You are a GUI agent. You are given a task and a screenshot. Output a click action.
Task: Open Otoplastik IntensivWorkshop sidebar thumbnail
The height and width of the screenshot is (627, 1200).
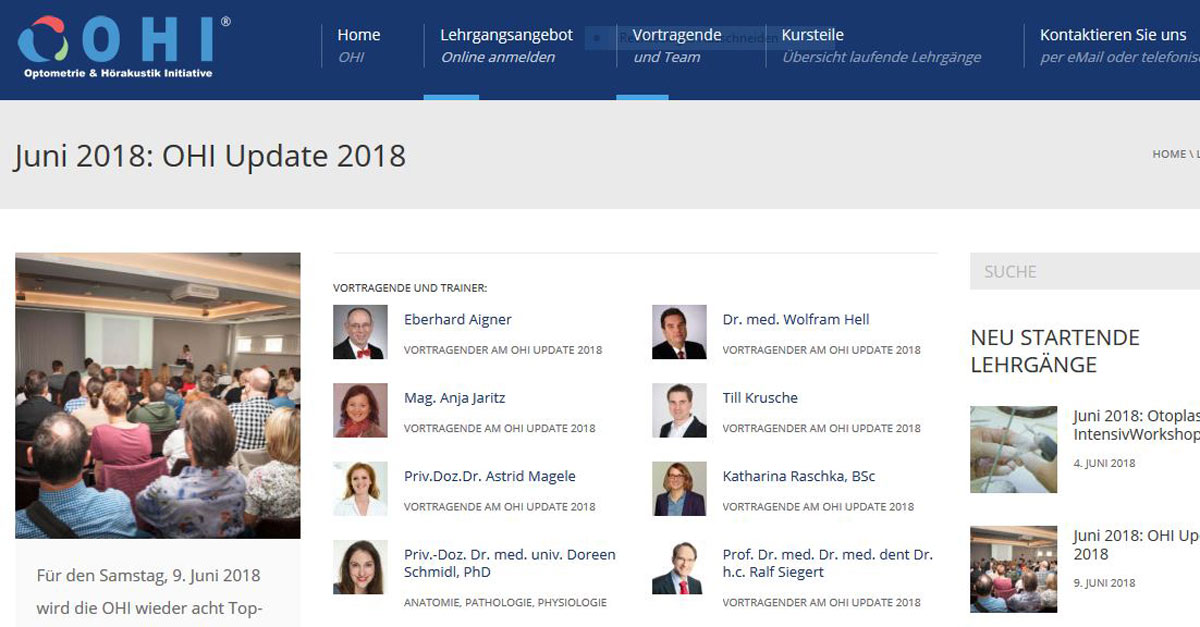pyautogui.click(x=1013, y=449)
